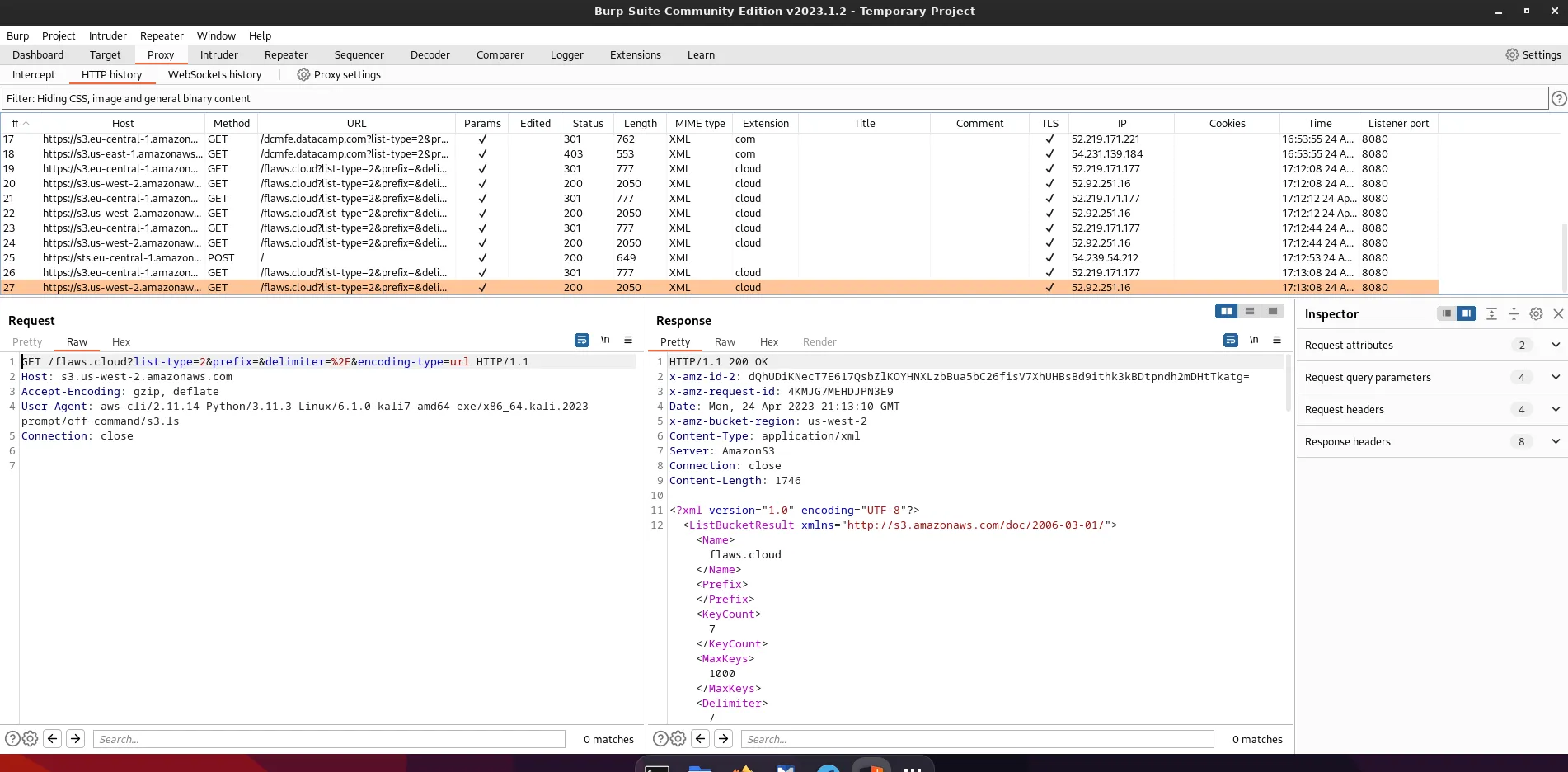The height and width of the screenshot is (772, 1568).
Task: Focus the response Search field
Action: (977, 739)
